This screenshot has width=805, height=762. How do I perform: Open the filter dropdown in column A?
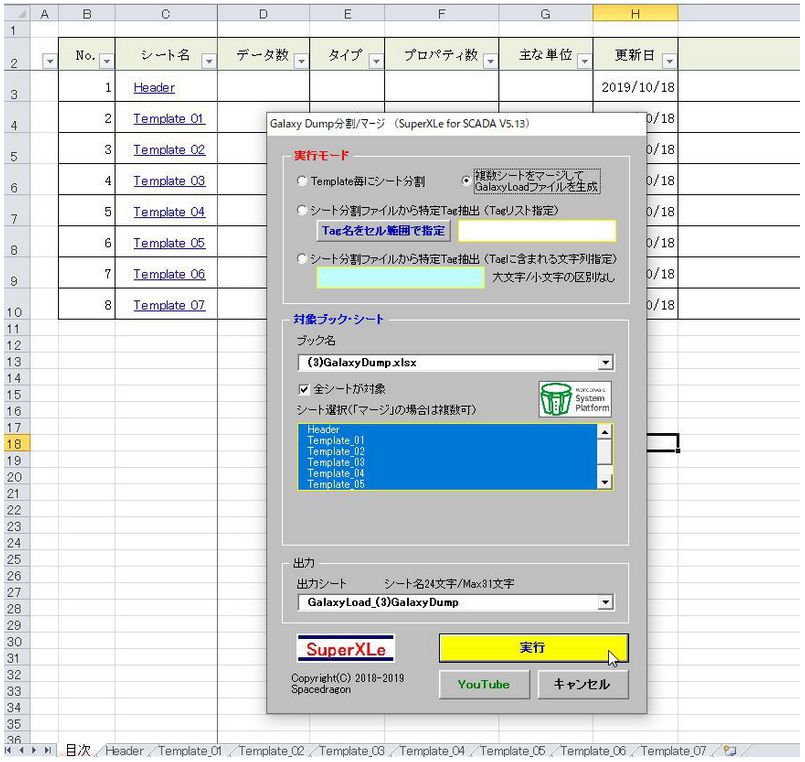49,62
